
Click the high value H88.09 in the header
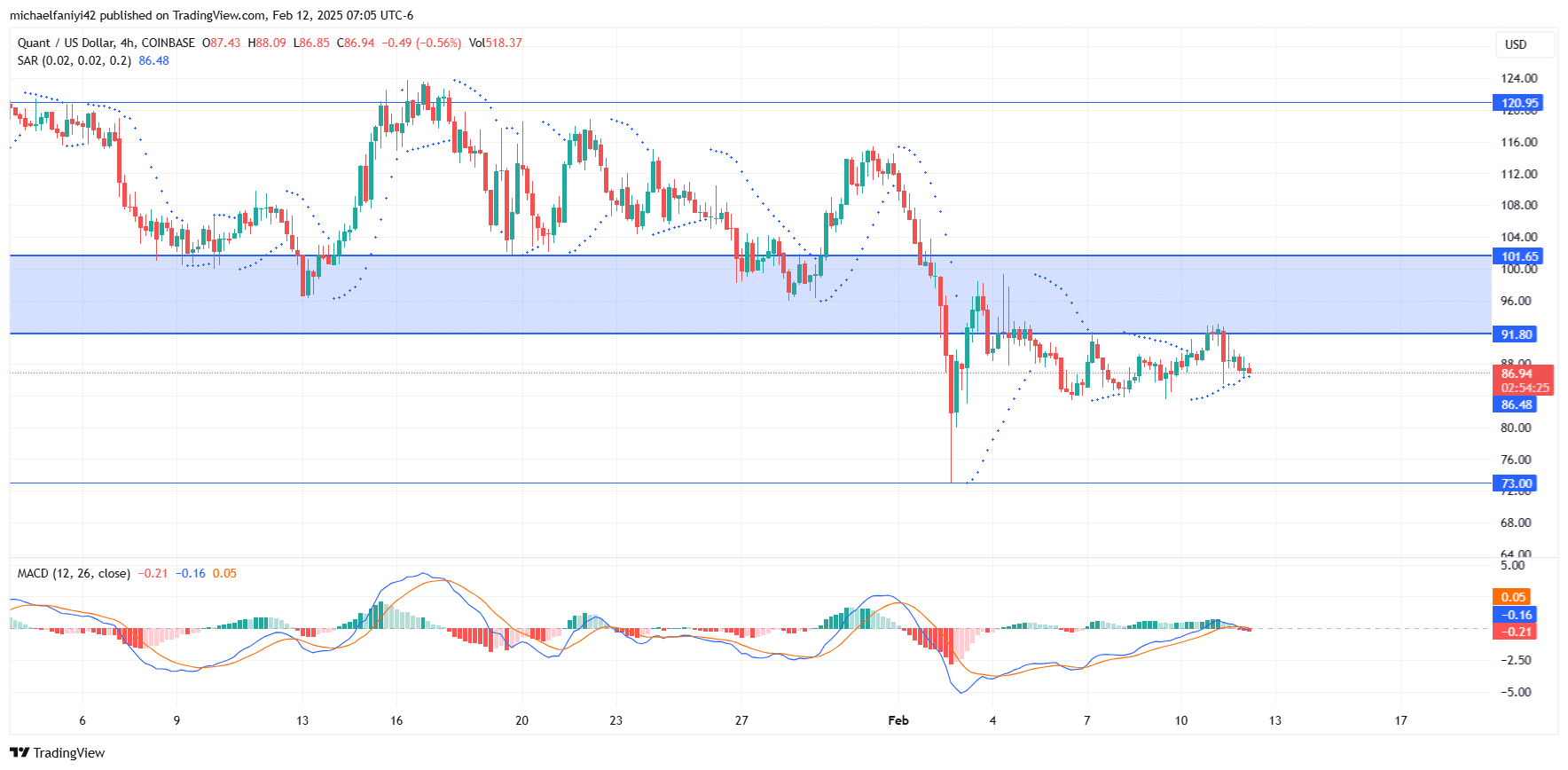click(x=266, y=43)
